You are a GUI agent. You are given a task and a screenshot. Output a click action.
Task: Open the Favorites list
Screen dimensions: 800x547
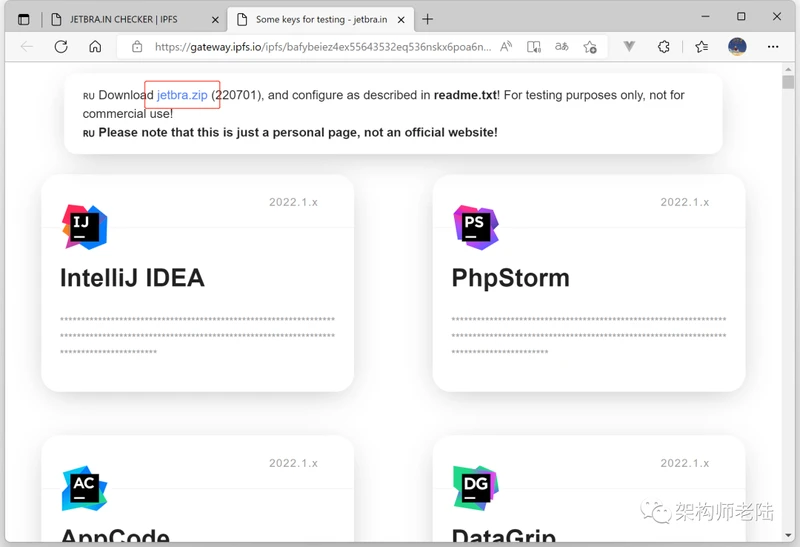(x=702, y=47)
